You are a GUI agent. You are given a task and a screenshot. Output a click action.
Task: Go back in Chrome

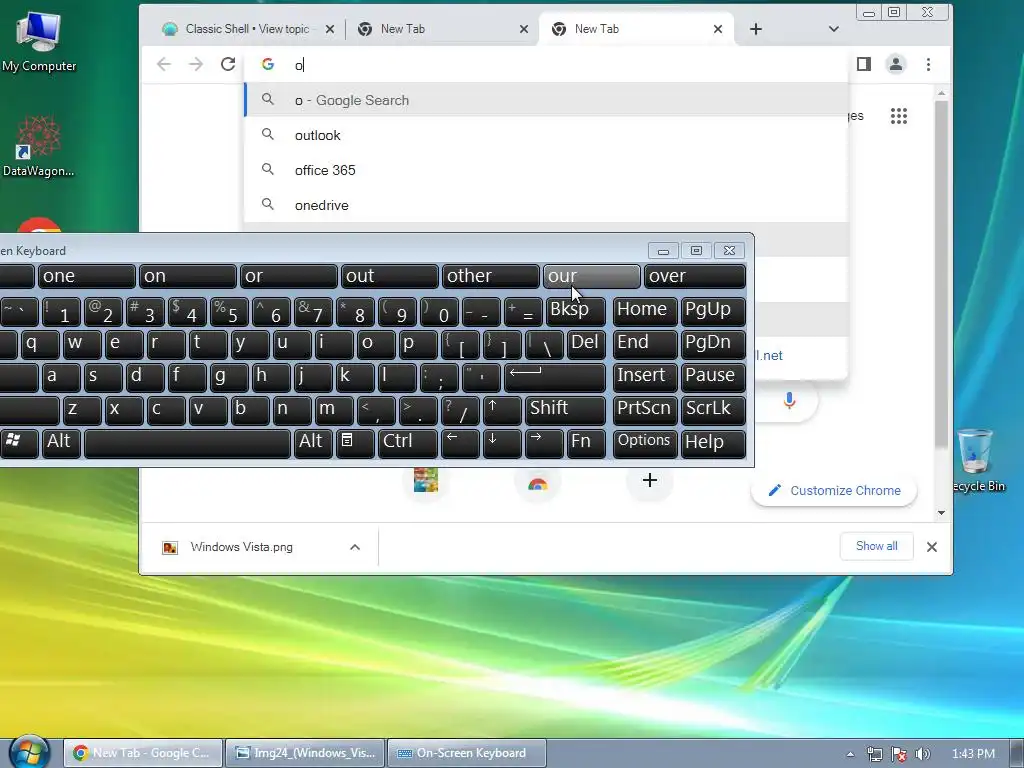(x=164, y=64)
